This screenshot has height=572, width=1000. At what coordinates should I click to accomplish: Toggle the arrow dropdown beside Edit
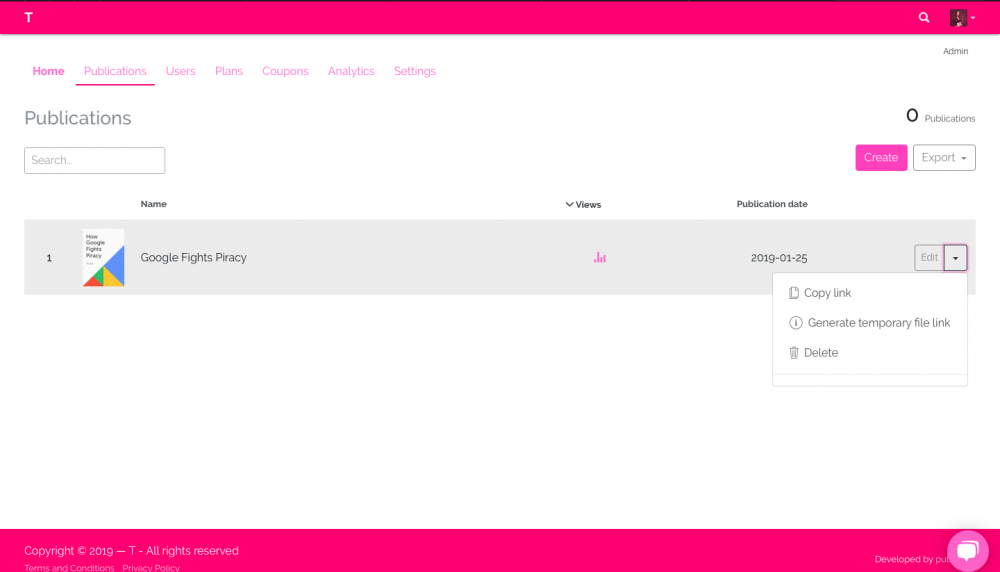(955, 258)
